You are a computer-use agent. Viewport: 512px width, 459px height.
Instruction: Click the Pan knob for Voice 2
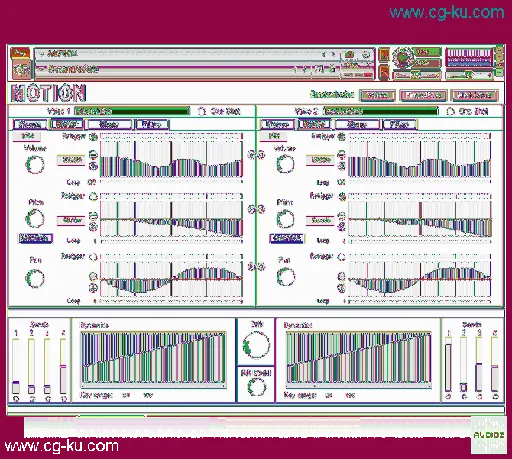pos(286,277)
